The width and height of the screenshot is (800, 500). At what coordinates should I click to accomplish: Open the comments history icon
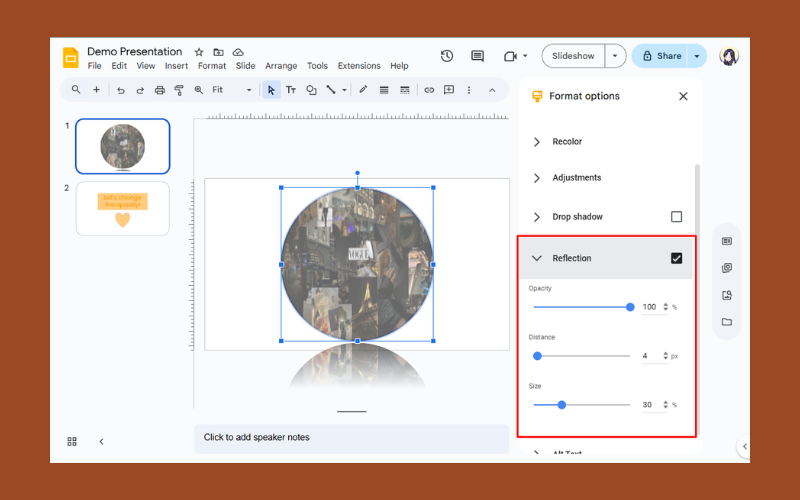478,56
